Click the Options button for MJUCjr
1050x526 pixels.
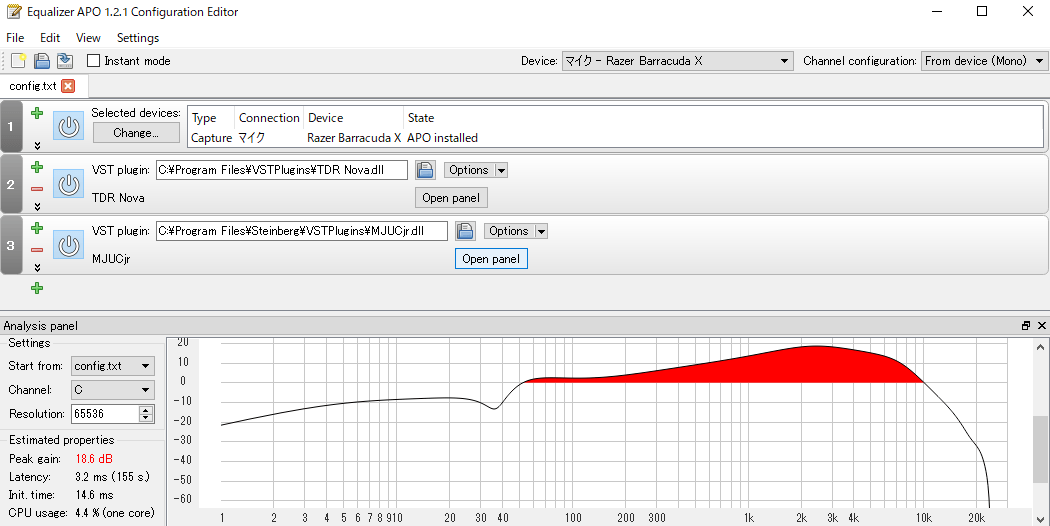tap(509, 231)
